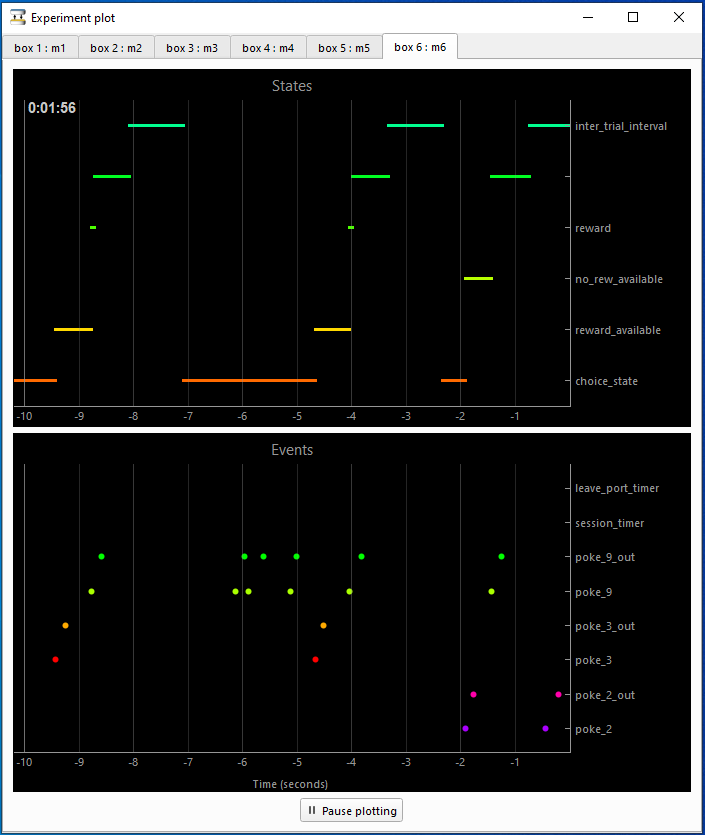
Task: Click the rightmost magenta poke_2_out event dot
Action: 558,694
